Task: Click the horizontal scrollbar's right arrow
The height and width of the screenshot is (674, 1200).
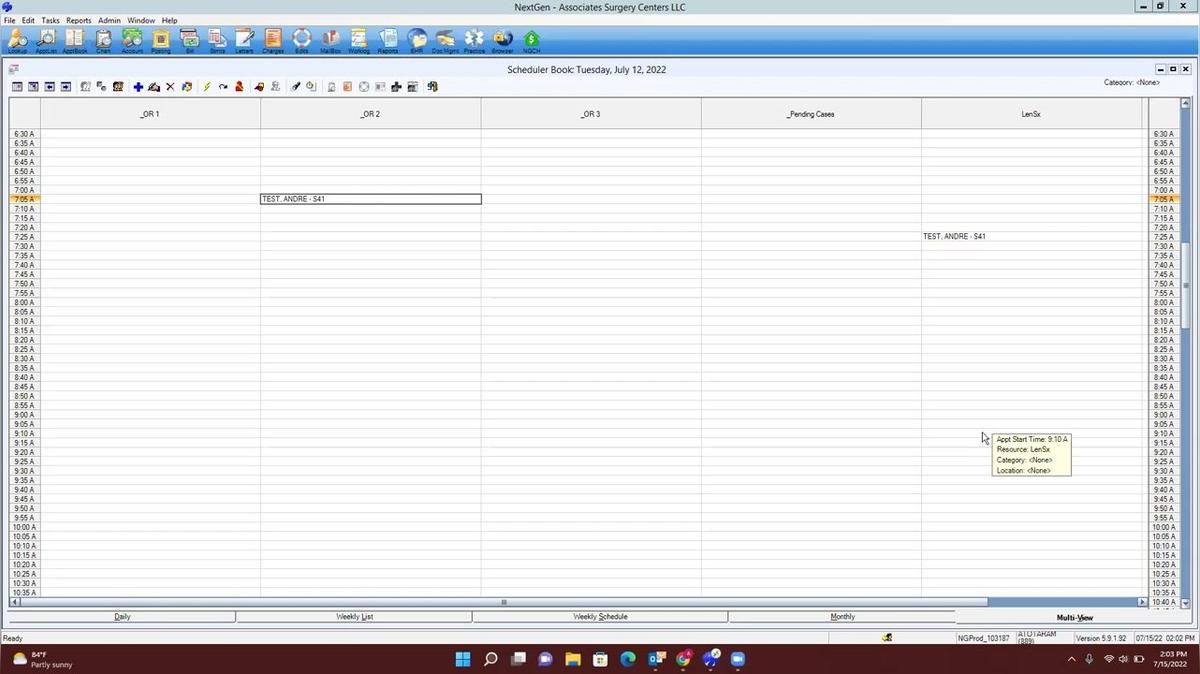Action: click(x=1142, y=602)
